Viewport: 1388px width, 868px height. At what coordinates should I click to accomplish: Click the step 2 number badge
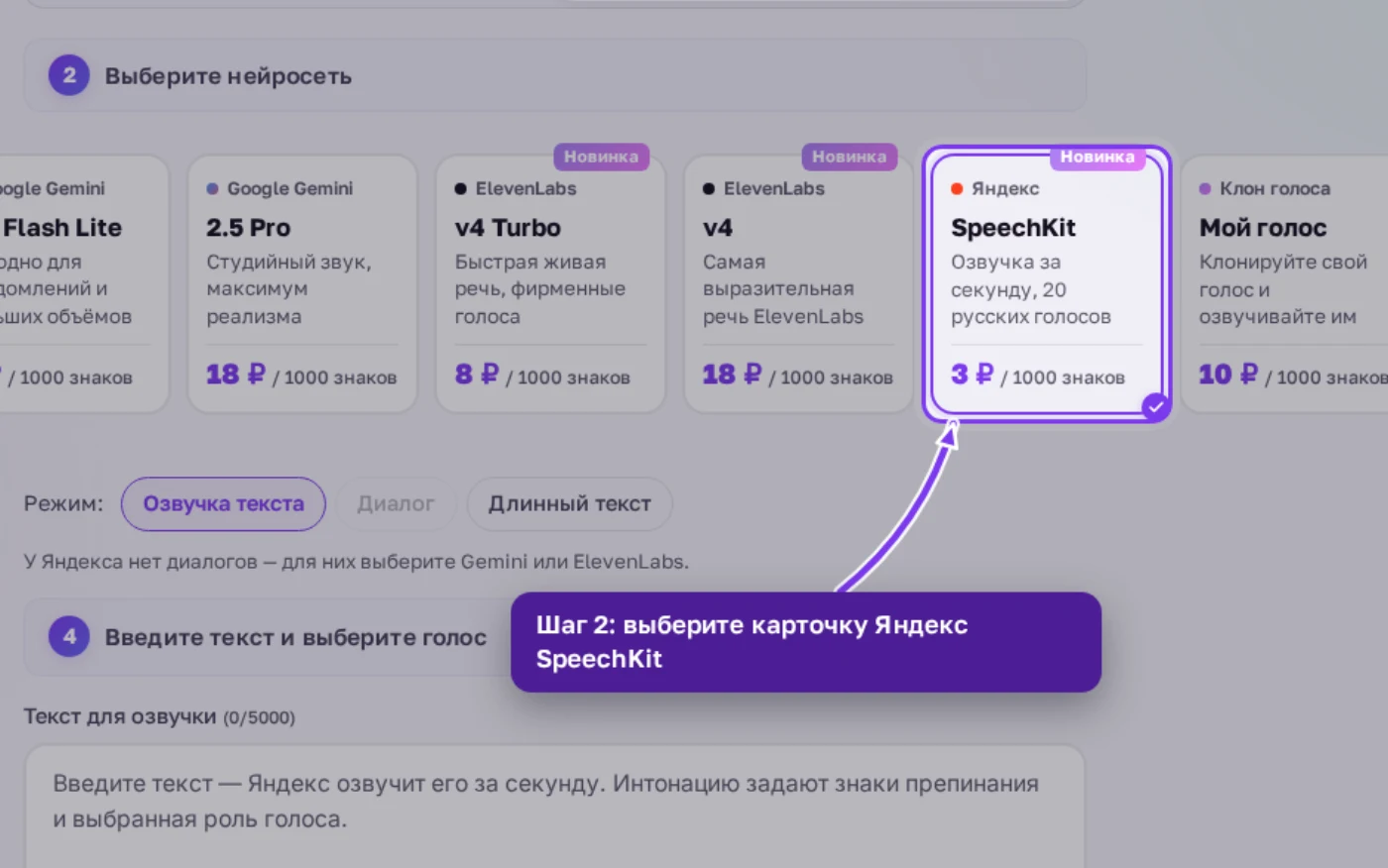69,75
